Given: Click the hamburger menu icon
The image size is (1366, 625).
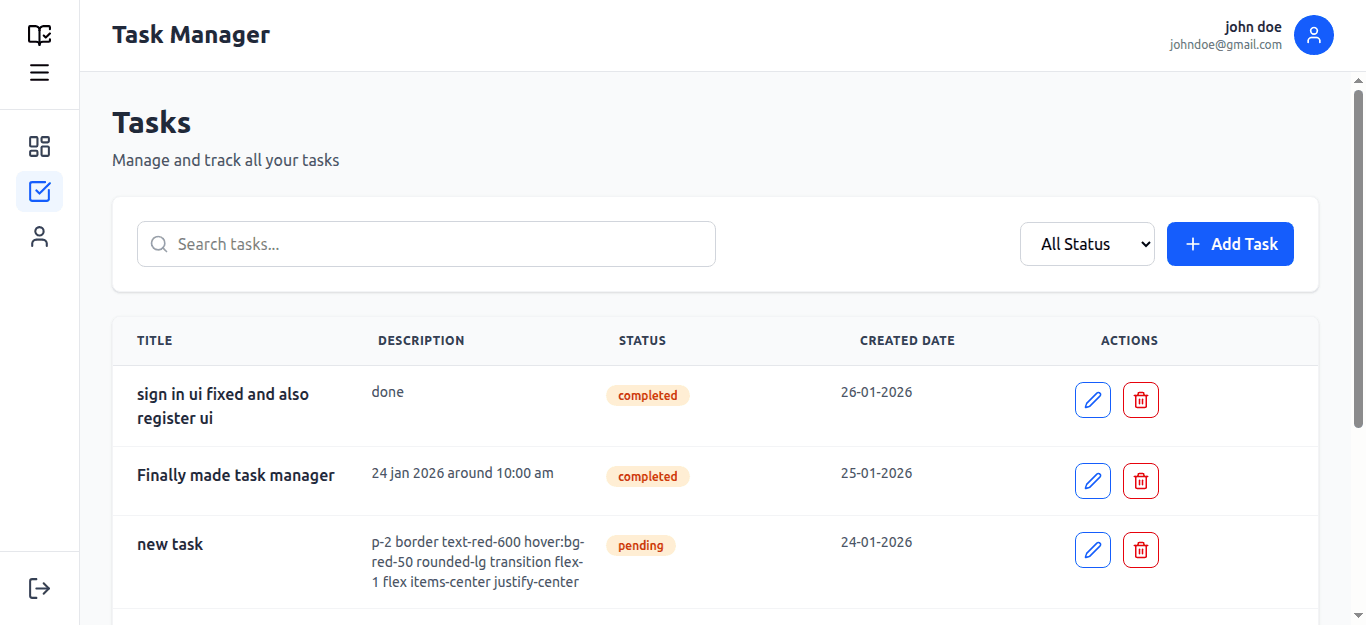Looking at the screenshot, I should point(40,71).
